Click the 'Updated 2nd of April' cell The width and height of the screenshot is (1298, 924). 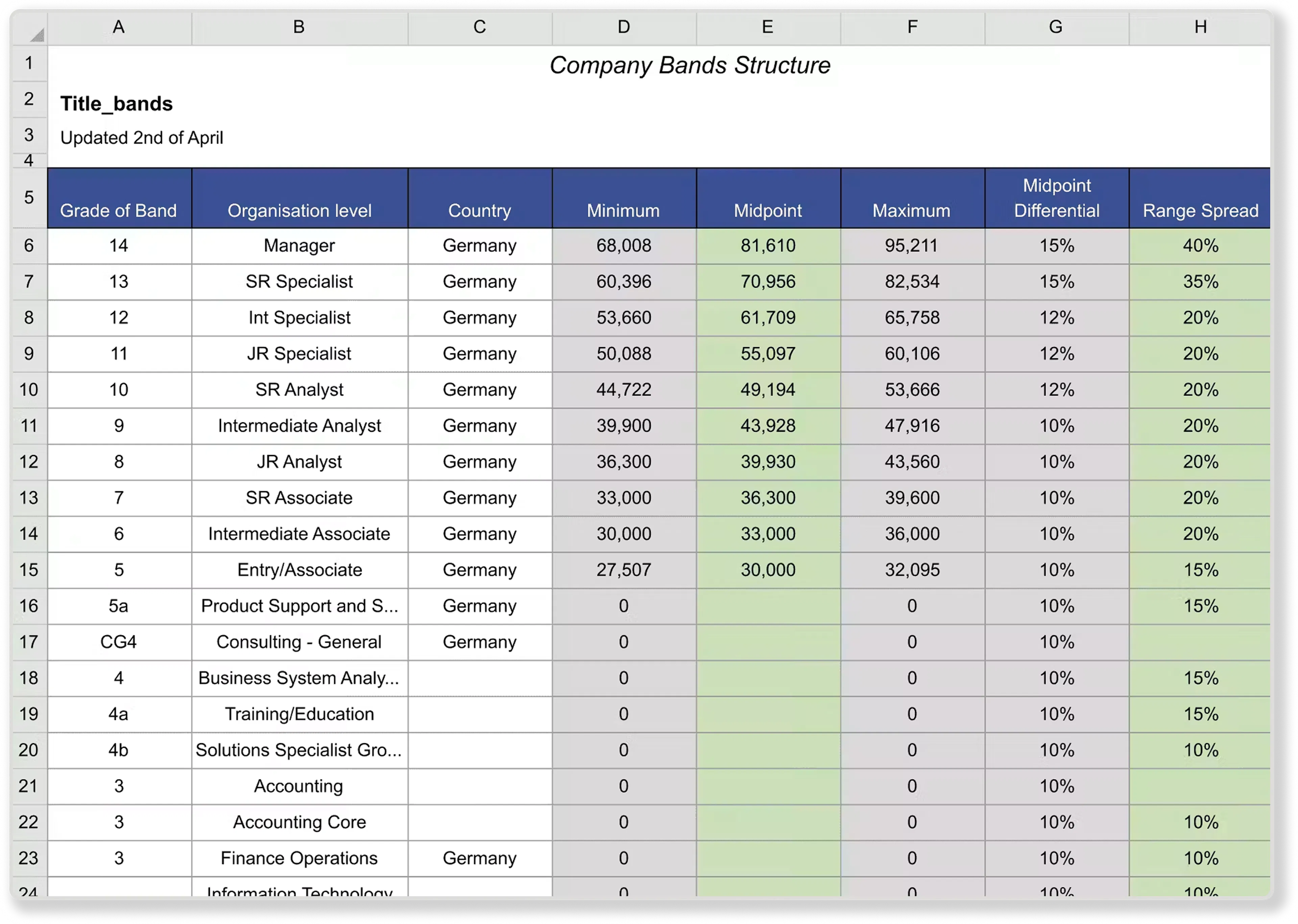click(142, 138)
